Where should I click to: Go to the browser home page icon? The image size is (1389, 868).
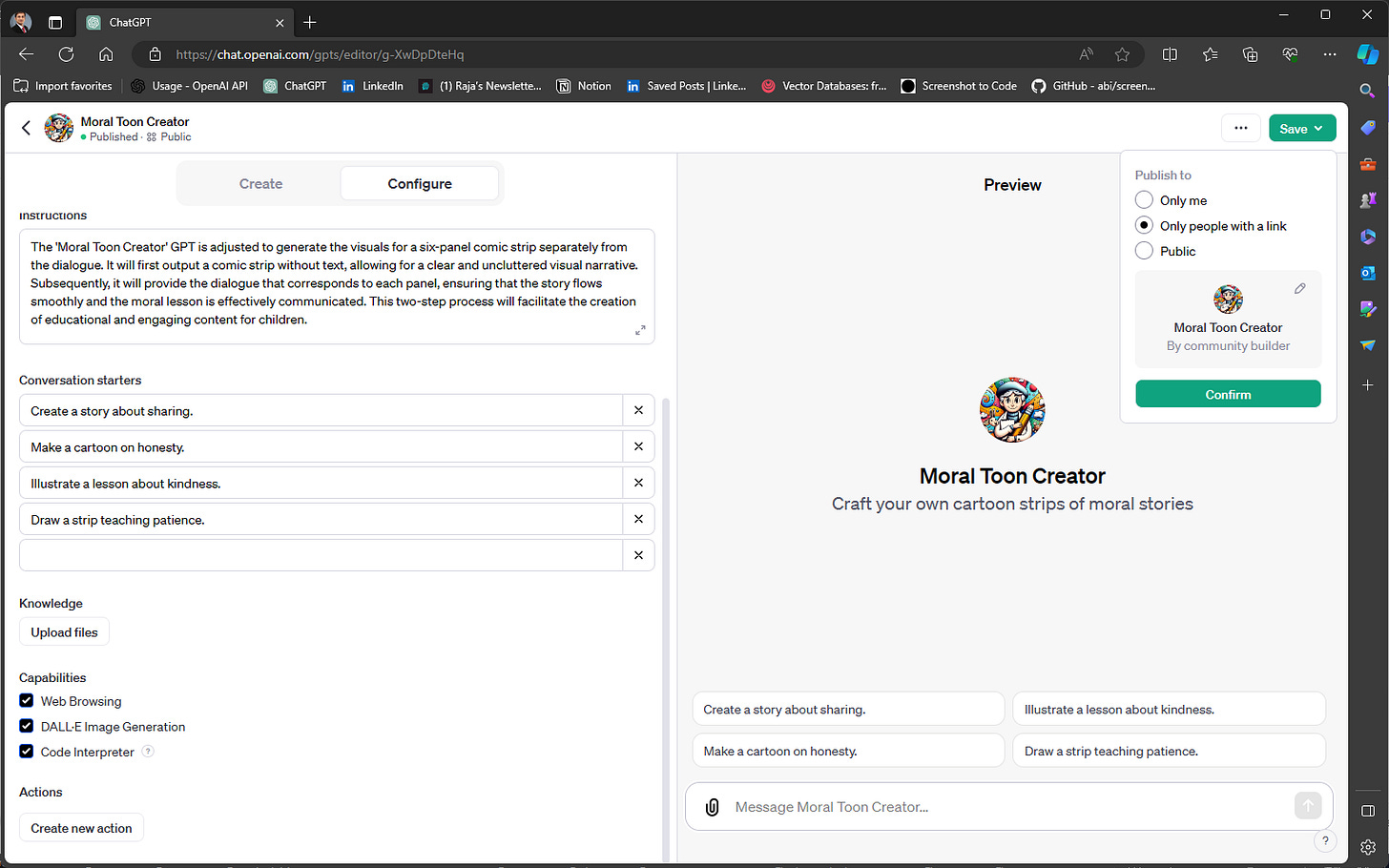(106, 54)
